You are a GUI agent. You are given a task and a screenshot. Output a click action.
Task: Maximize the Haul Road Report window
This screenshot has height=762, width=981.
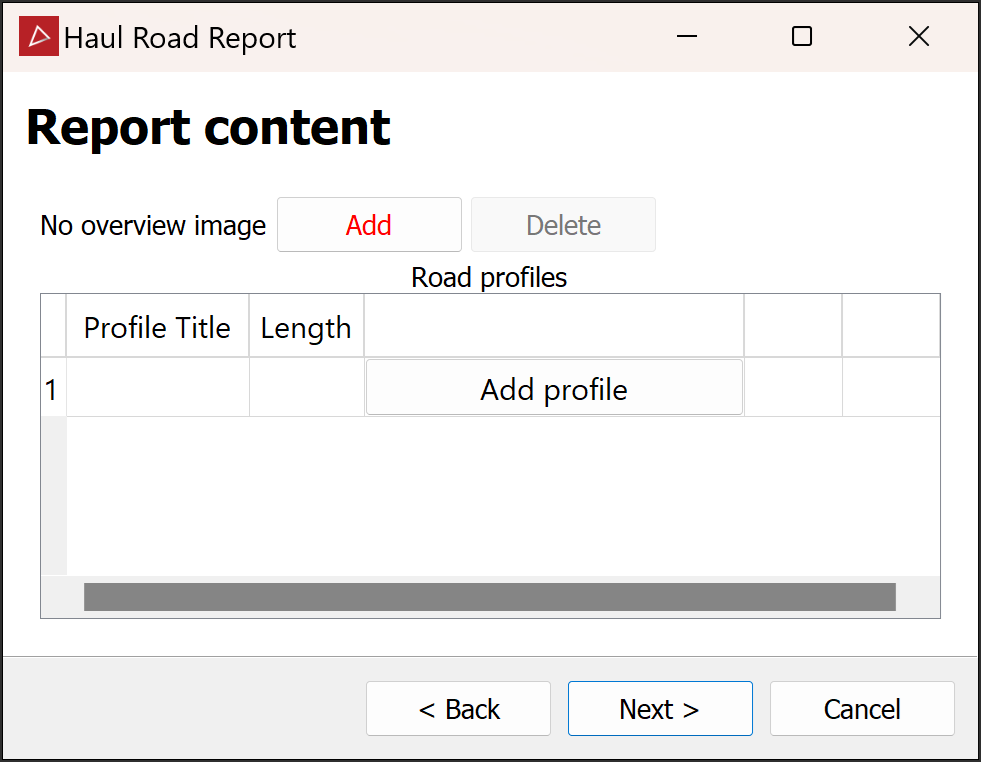pyautogui.click(x=801, y=37)
